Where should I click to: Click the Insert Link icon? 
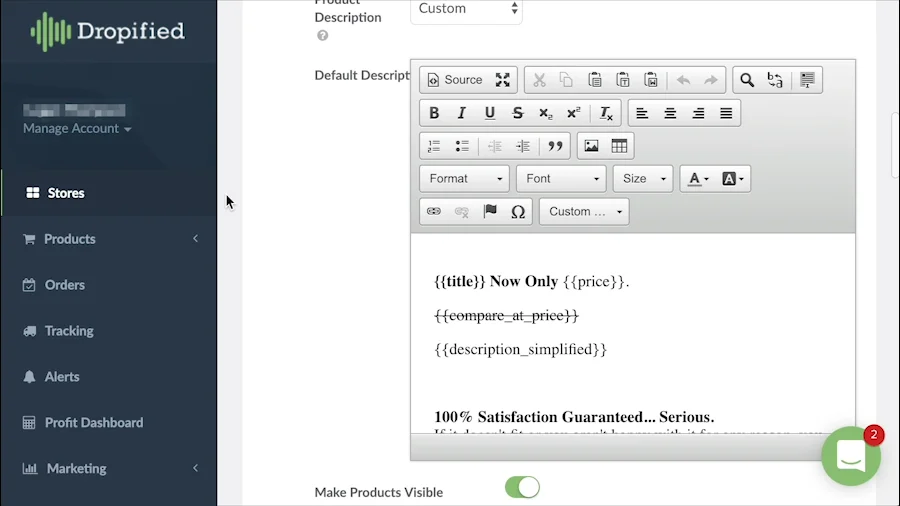pos(434,211)
